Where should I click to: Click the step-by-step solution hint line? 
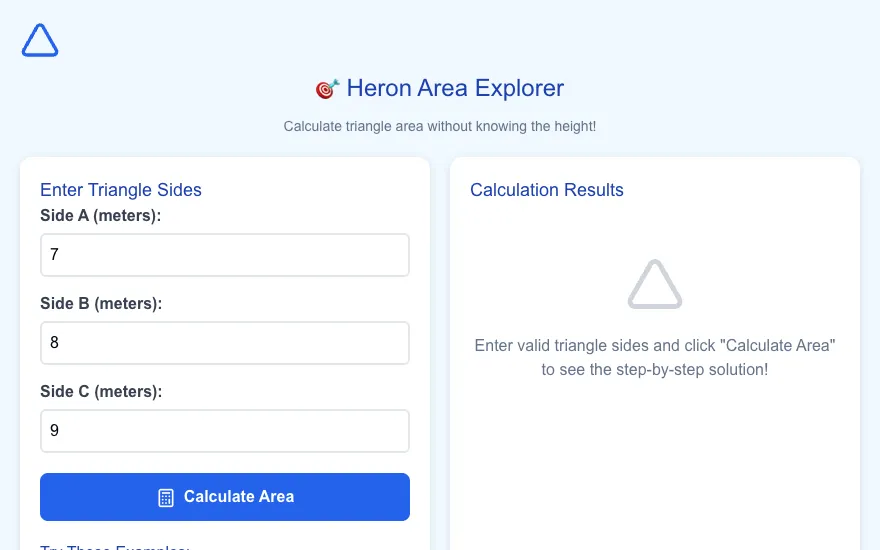[x=654, y=370]
